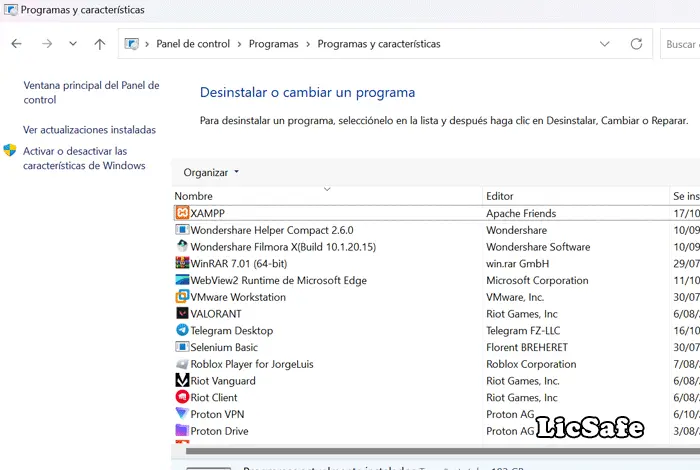This screenshot has height=470, width=700.
Task: Select VMware Workstation entry
Action: pyautogui.click(x=238, y=297)
